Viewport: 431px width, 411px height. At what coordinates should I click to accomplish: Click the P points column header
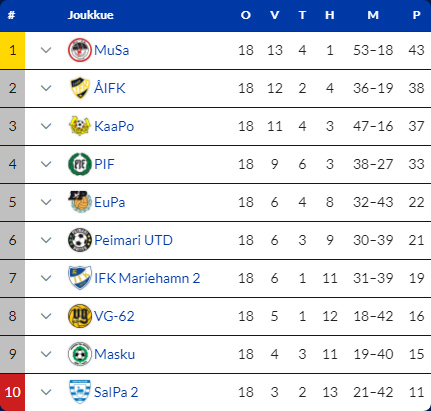coord(416,15)
